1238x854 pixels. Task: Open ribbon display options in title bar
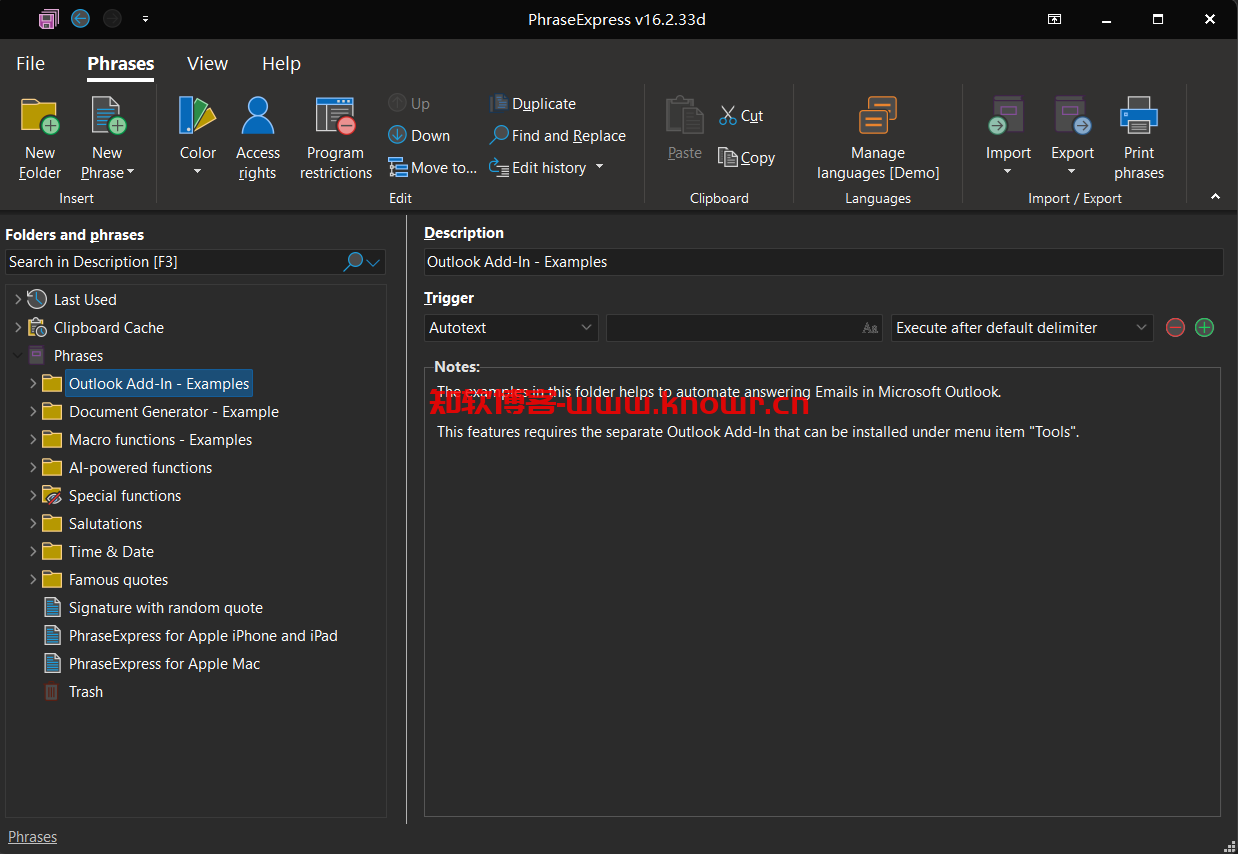coord(1054,19)
